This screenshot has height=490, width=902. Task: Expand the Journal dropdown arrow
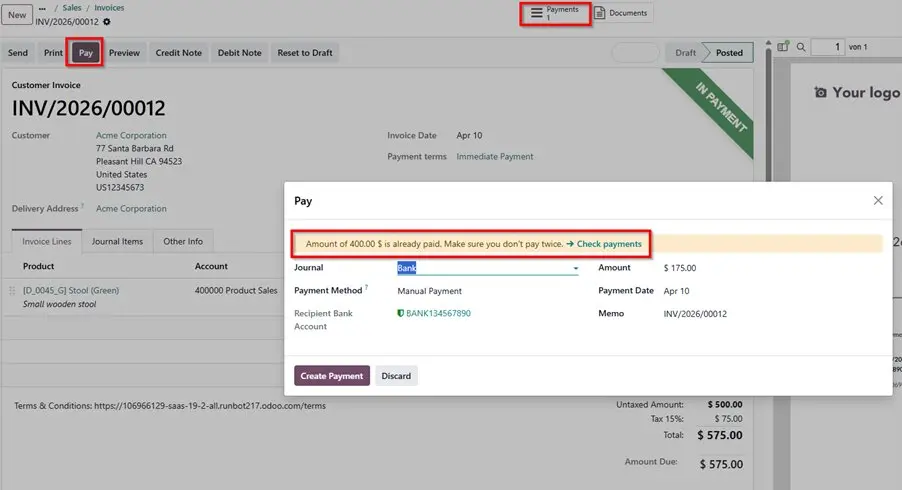[x=575, y=268]
